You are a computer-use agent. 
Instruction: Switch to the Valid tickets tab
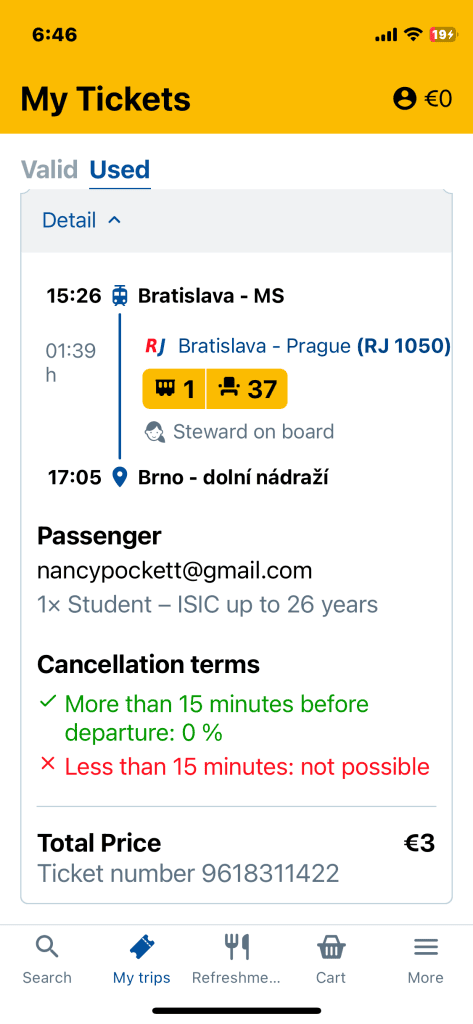point(50,170)
